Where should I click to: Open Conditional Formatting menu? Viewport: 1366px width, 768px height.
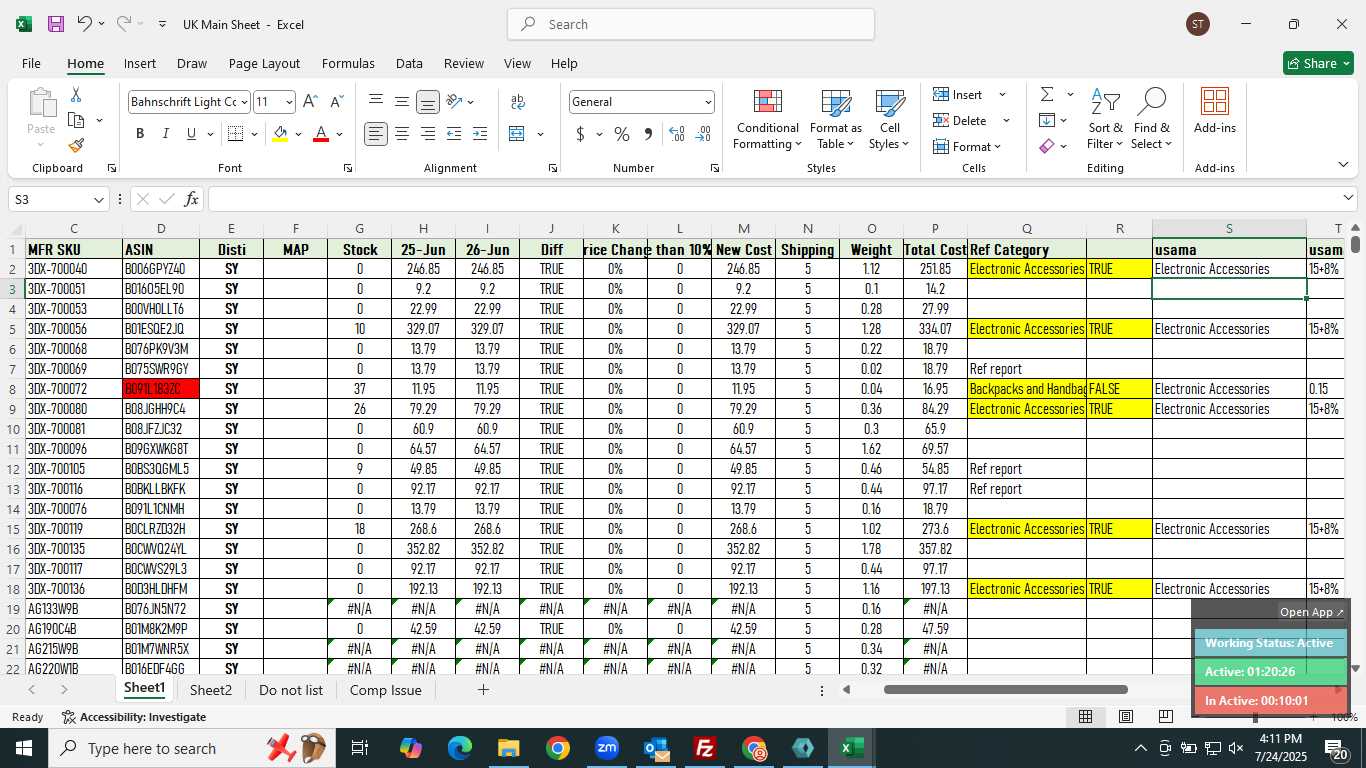click(767, 120)
